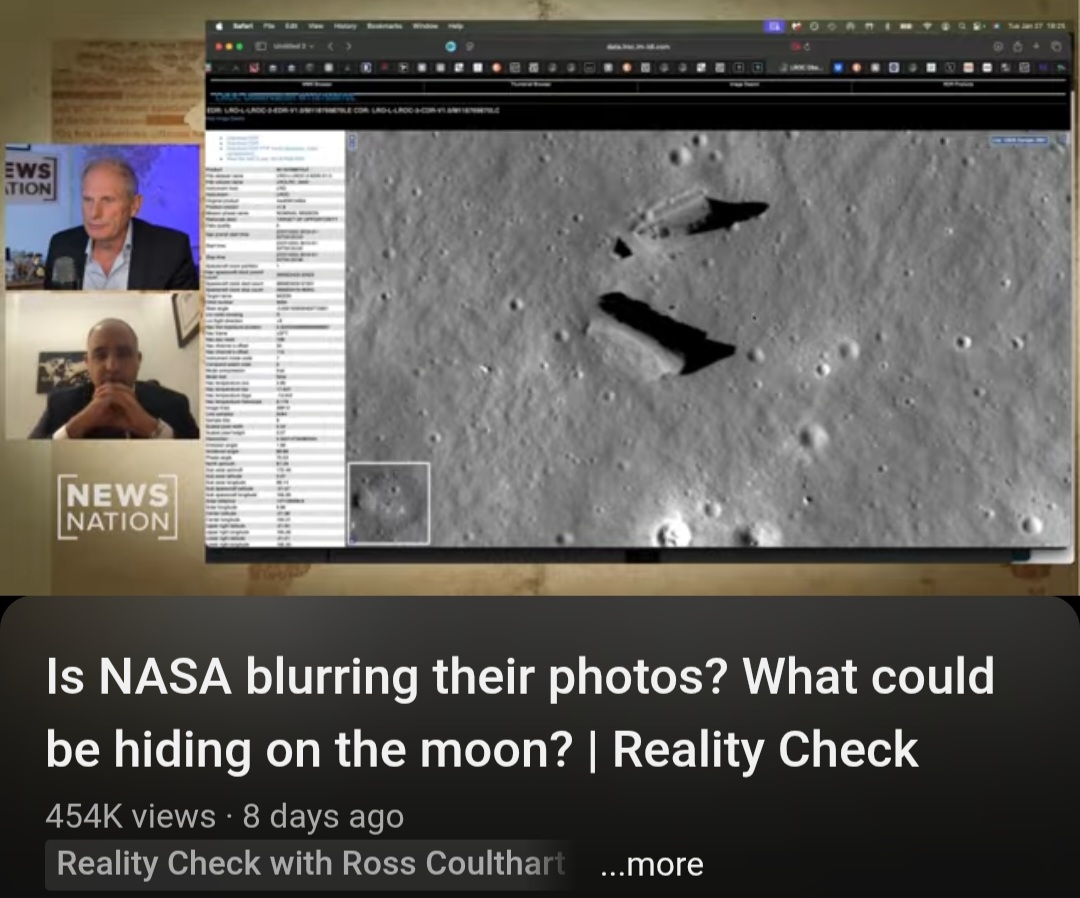Image resolution: width=1080 pixels, height=898 pixels.
Task: Open the History menu in the recorded Safari window
Action: pyautogui.click(x=345, y=26)
